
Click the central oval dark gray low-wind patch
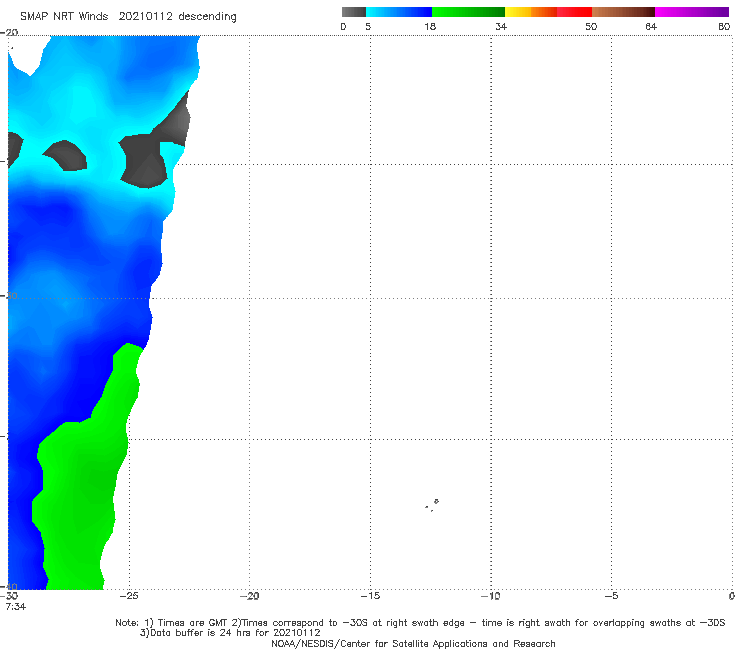point(65,155)
